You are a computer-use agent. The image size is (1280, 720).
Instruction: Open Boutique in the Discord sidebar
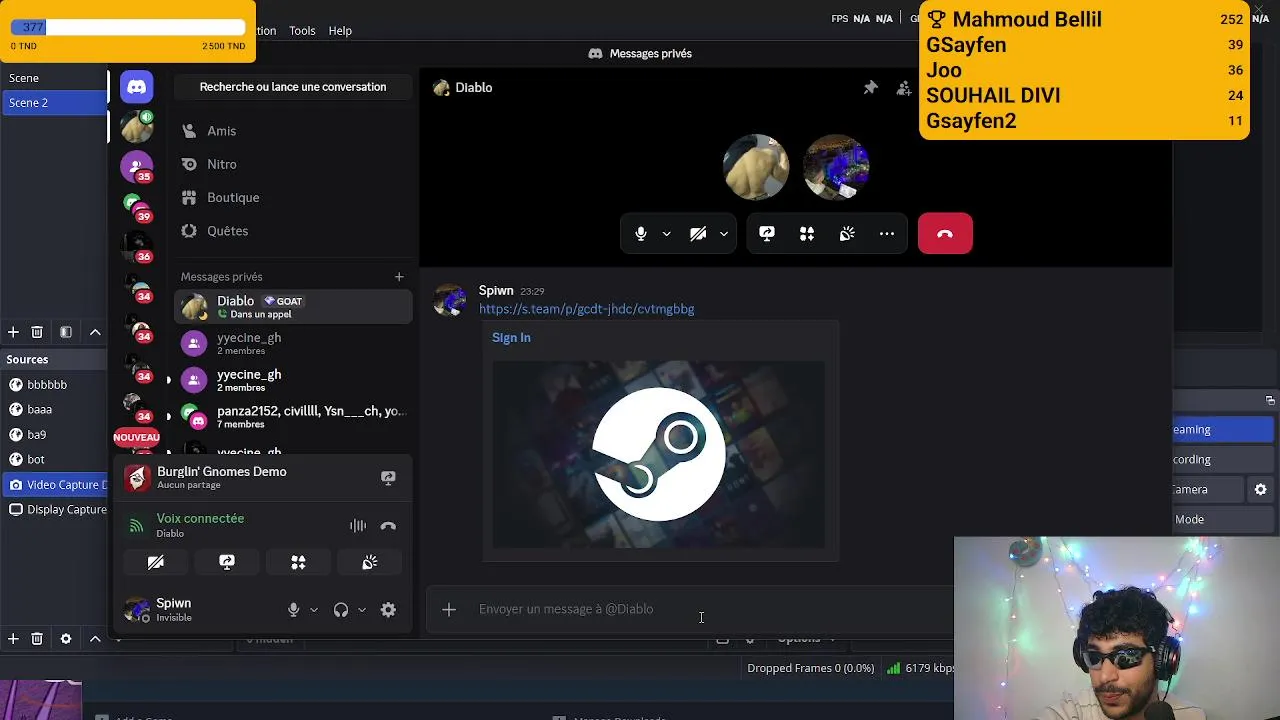click(294, 198)
